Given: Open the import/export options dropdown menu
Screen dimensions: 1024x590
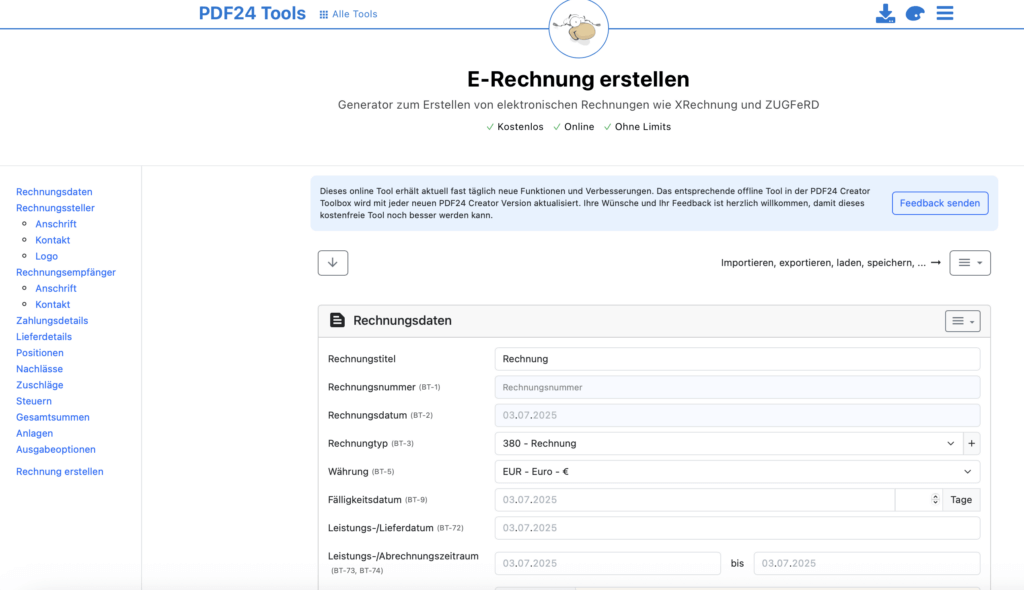Looking at the screenshot, I should point(969,263).
